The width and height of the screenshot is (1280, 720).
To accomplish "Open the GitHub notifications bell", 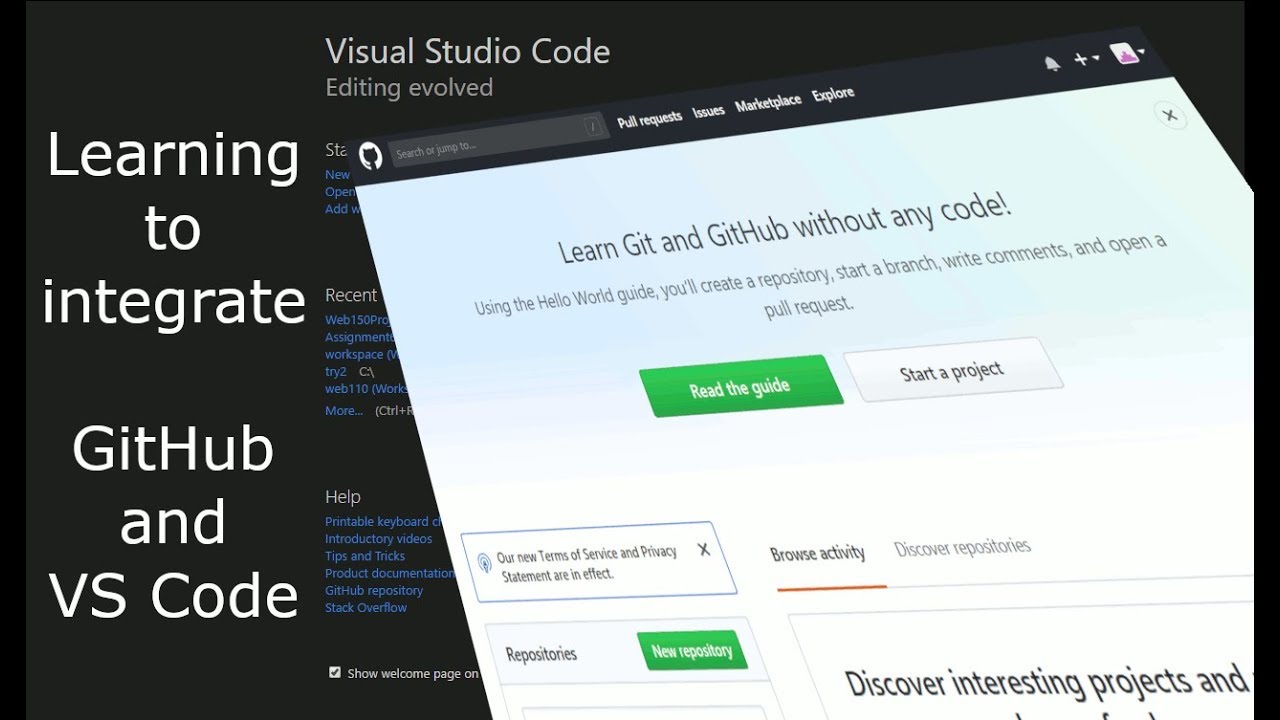I will [x=1052, y=64].
